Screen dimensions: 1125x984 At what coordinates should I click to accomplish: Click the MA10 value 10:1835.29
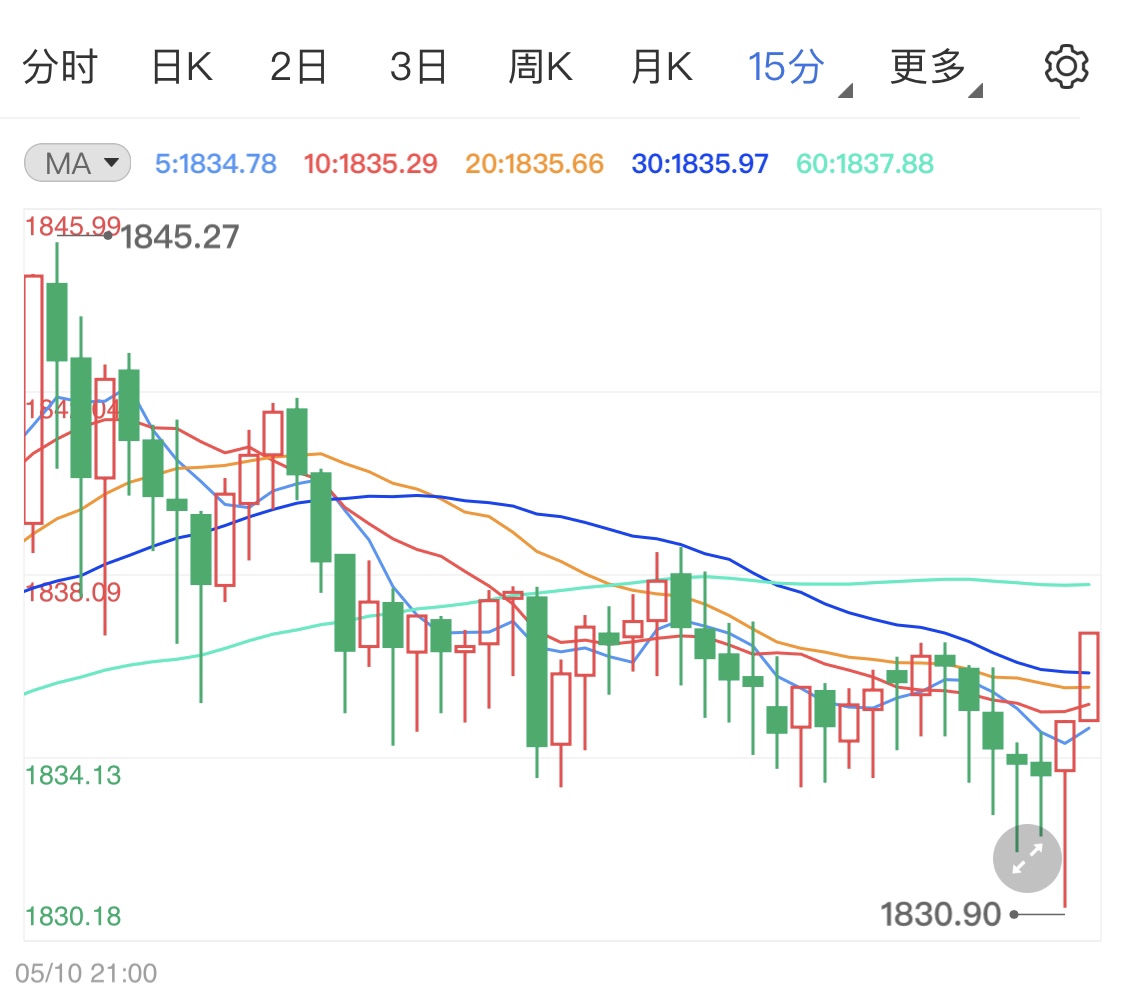tap(370, 164)
